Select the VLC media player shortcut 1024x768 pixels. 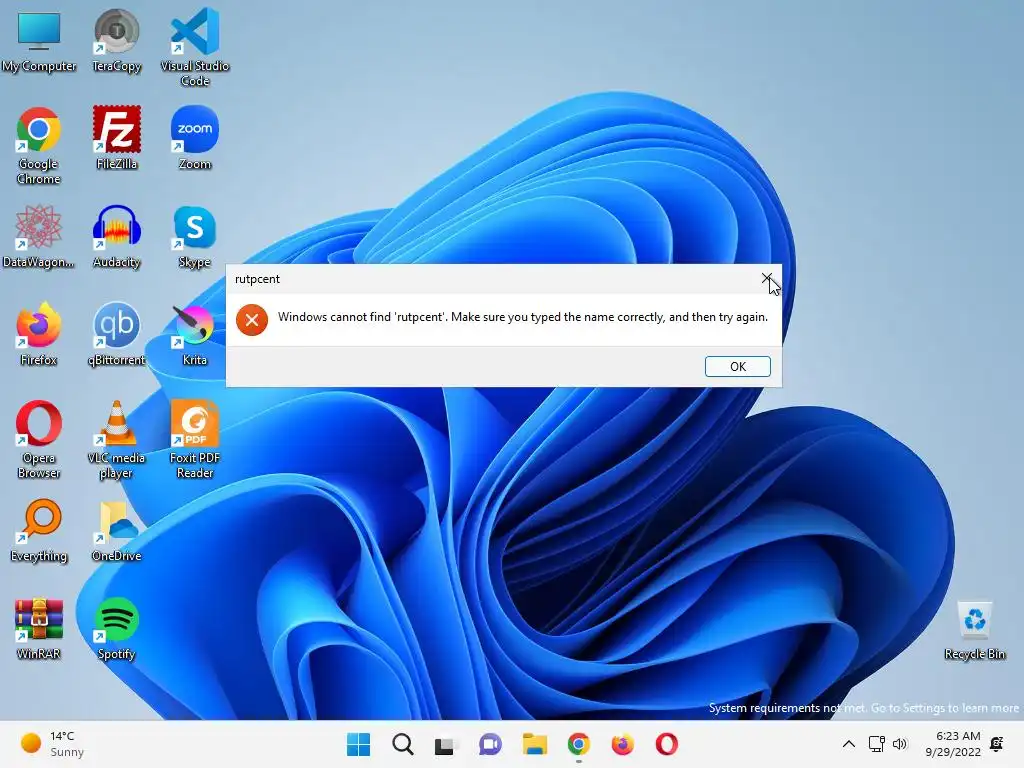tap(116, 440)
